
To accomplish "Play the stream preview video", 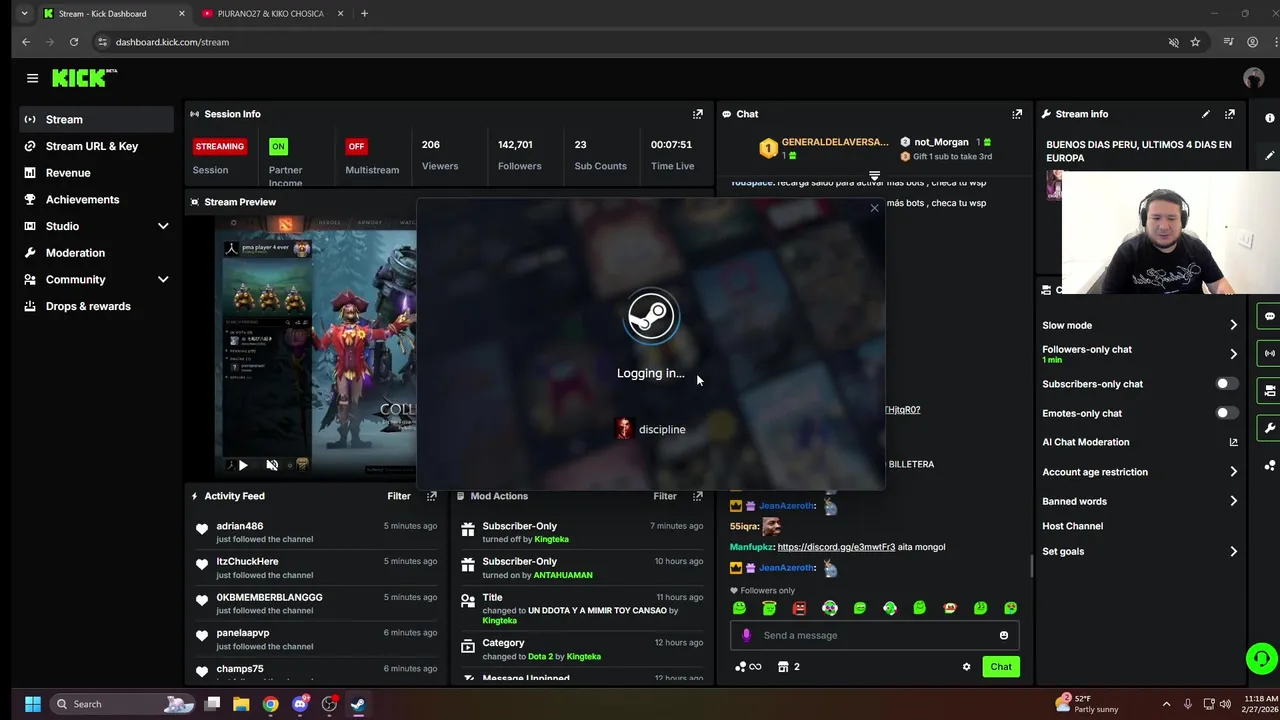I will (243, 465).
